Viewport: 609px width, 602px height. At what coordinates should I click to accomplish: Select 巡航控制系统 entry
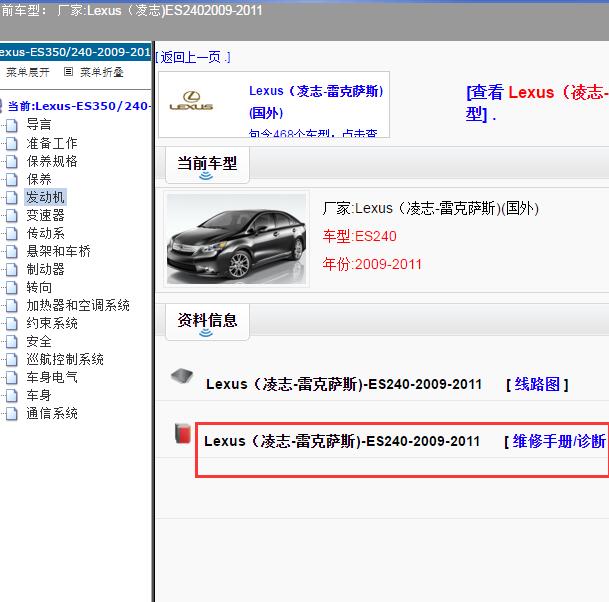[65, 360]
